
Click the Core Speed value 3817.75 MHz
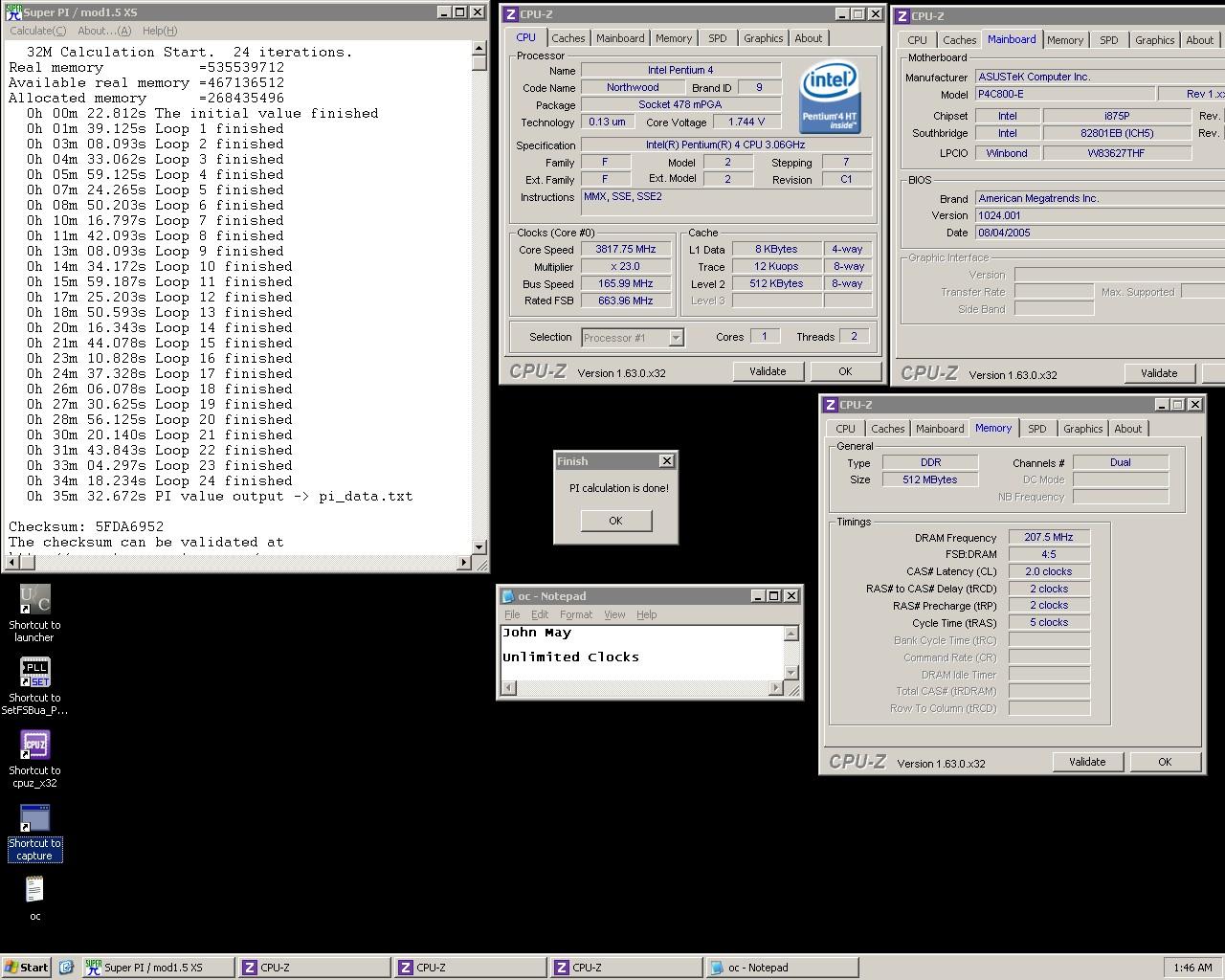pos(626,249)
